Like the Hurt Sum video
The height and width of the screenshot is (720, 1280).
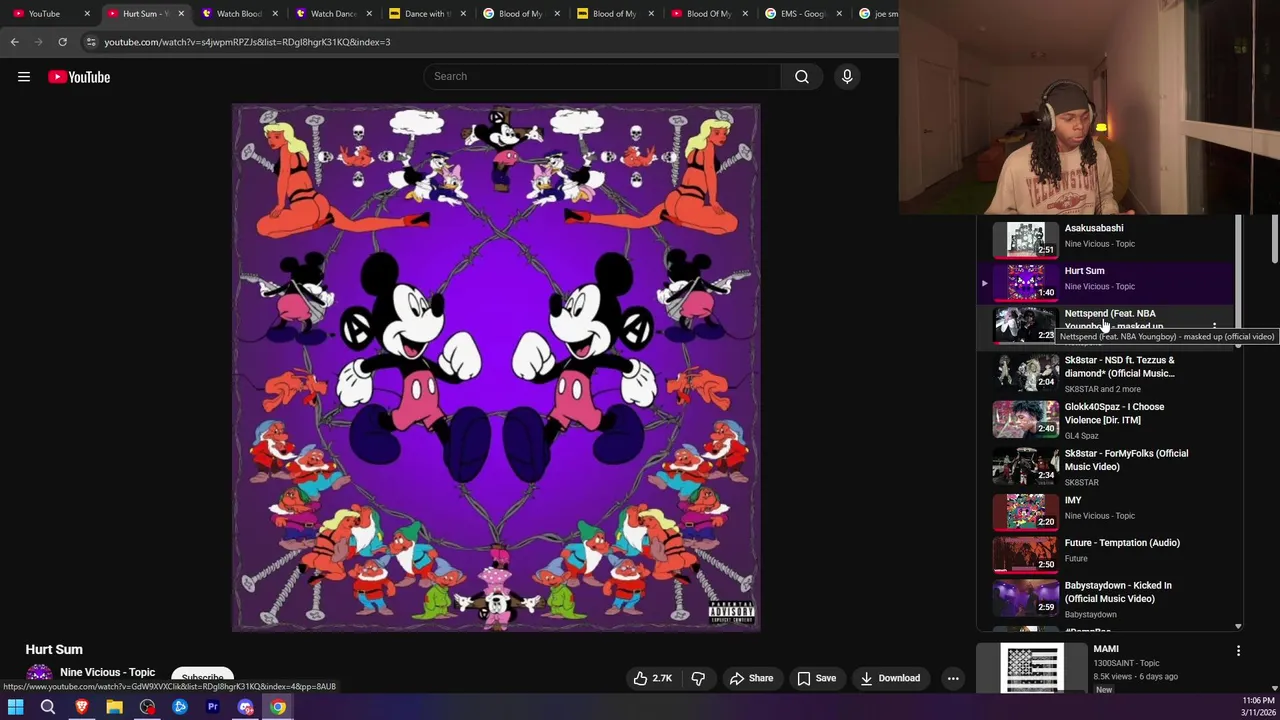tap(651, 678)
